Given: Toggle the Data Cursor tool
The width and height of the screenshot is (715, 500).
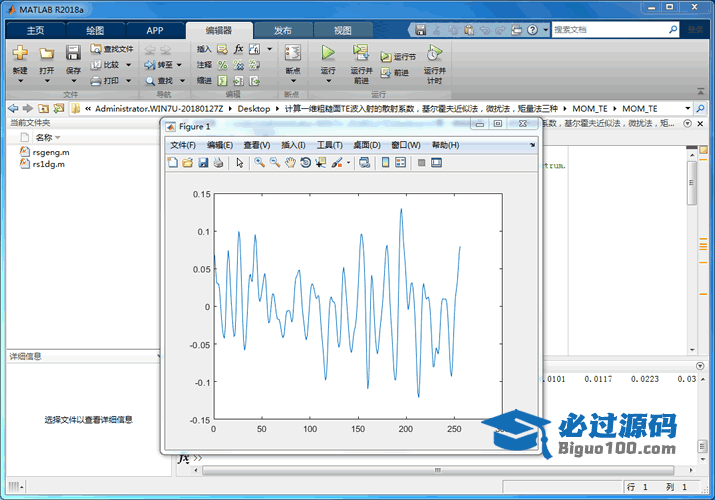Looking at the screenshot, I should pos(321,162).
